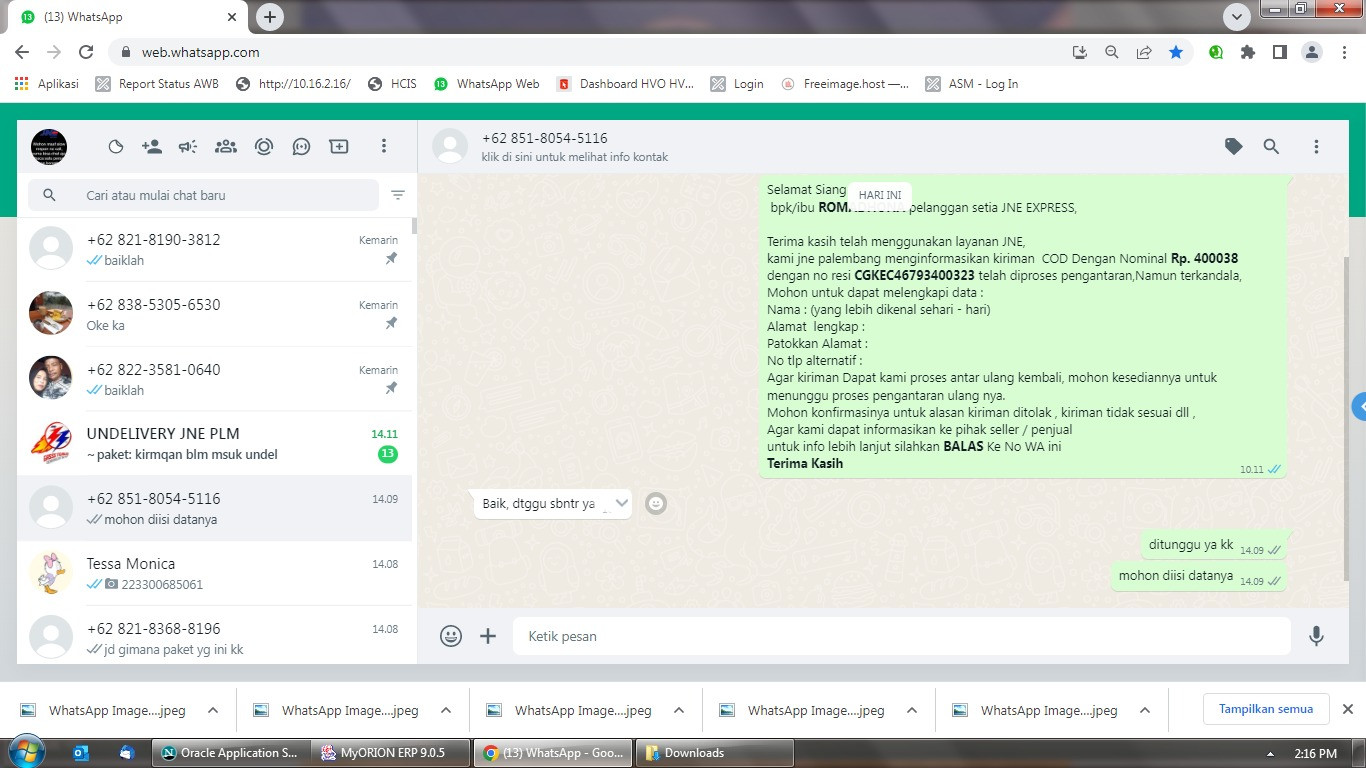The height and width of the screenshot is (768, 1366).
Task: Click the 13 unread badge on UNDELIVERY JNE PLM
Action: tap(388, 455)
